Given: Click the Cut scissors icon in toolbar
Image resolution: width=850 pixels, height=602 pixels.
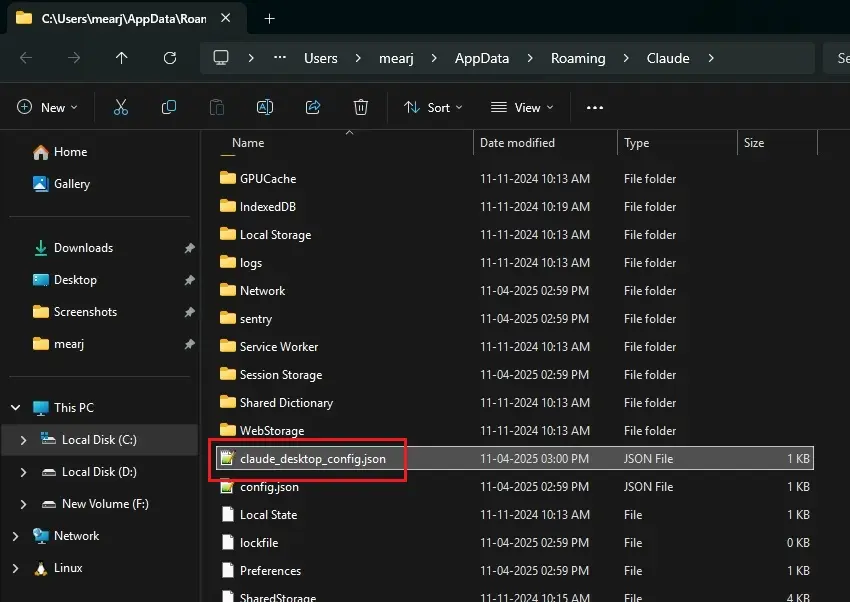Looking at the screenshot, I should click(x=121, y=107).
